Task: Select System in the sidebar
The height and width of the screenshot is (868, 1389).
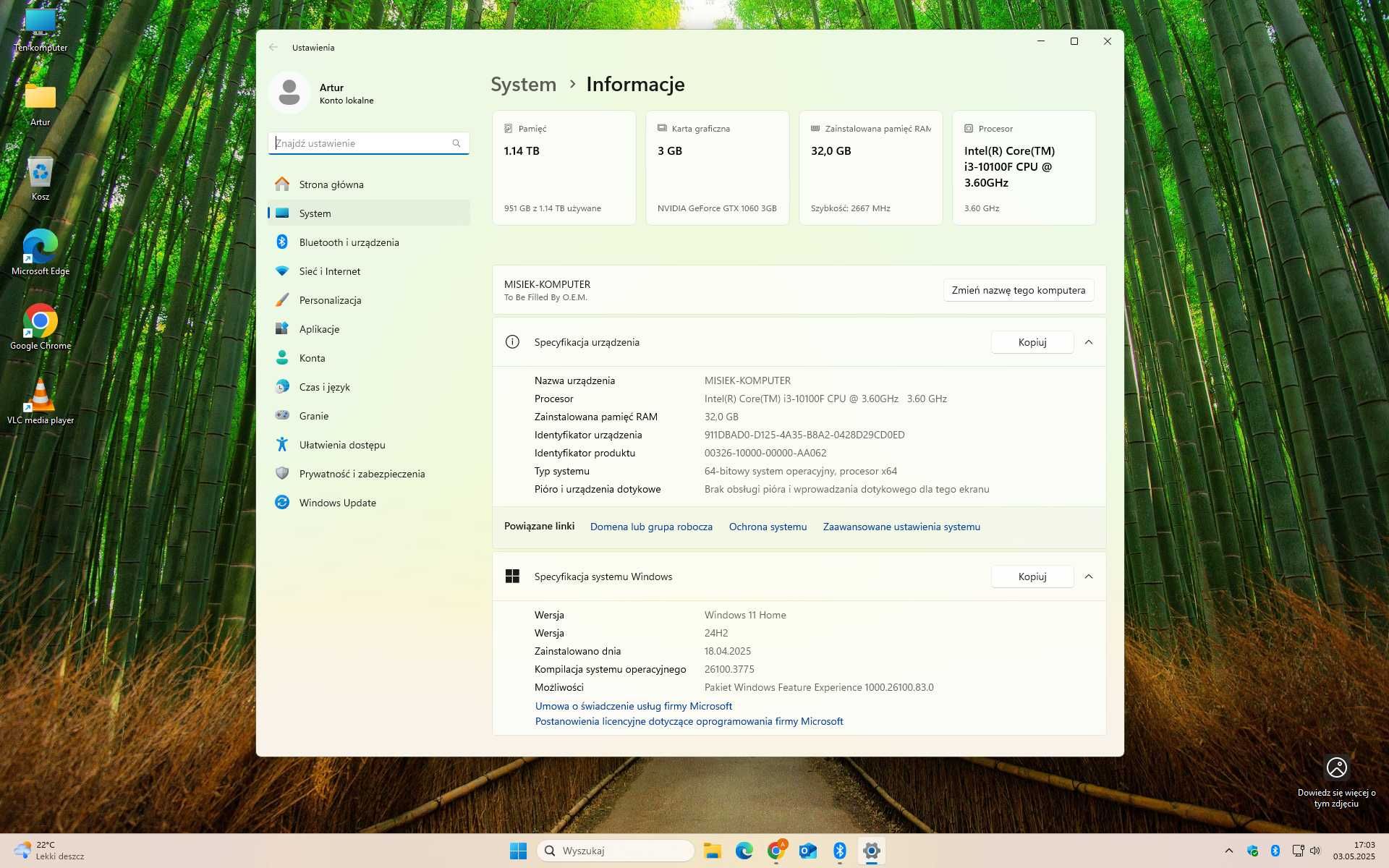Action: click(x=368, y=213)
